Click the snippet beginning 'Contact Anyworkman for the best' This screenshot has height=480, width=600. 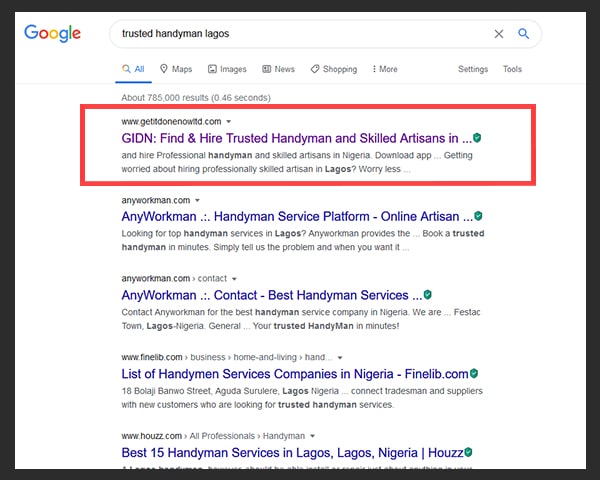[x=301, y=319]
